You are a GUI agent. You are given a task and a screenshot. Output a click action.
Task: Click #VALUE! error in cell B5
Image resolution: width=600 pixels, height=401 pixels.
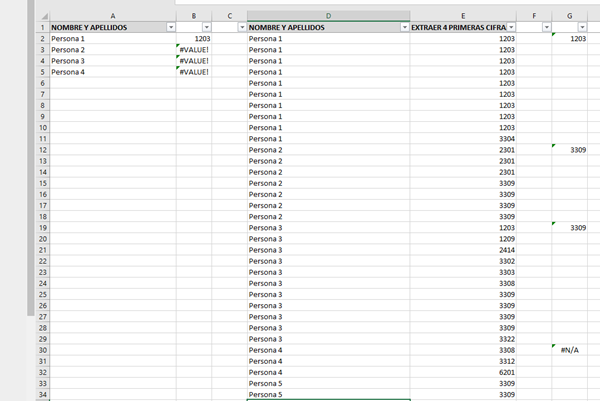click(194, 72)
